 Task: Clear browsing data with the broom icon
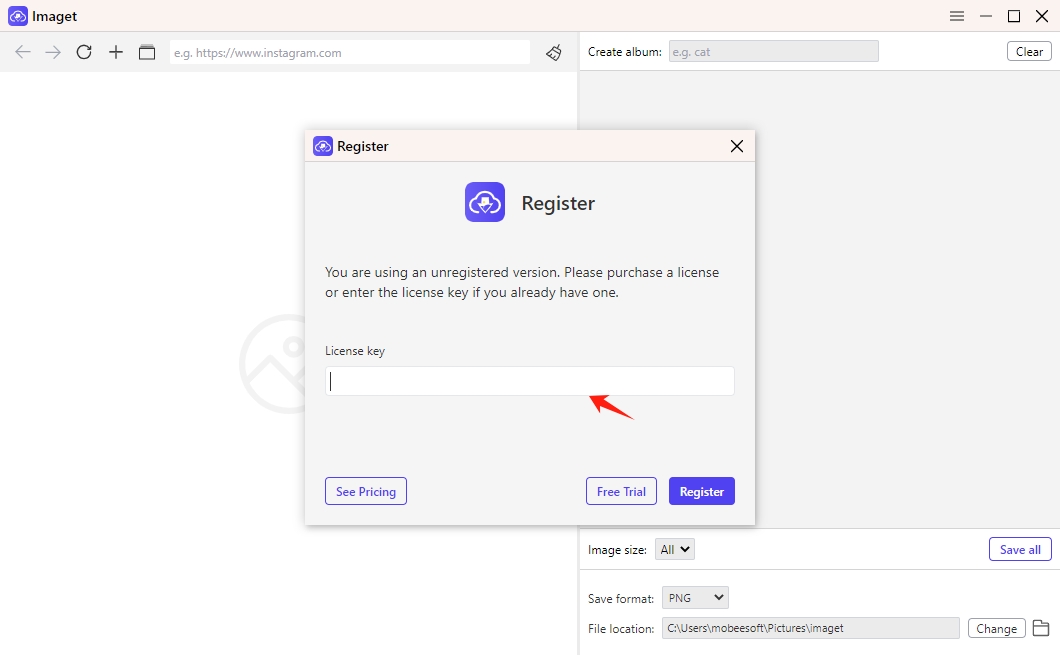tap(554, 52)
